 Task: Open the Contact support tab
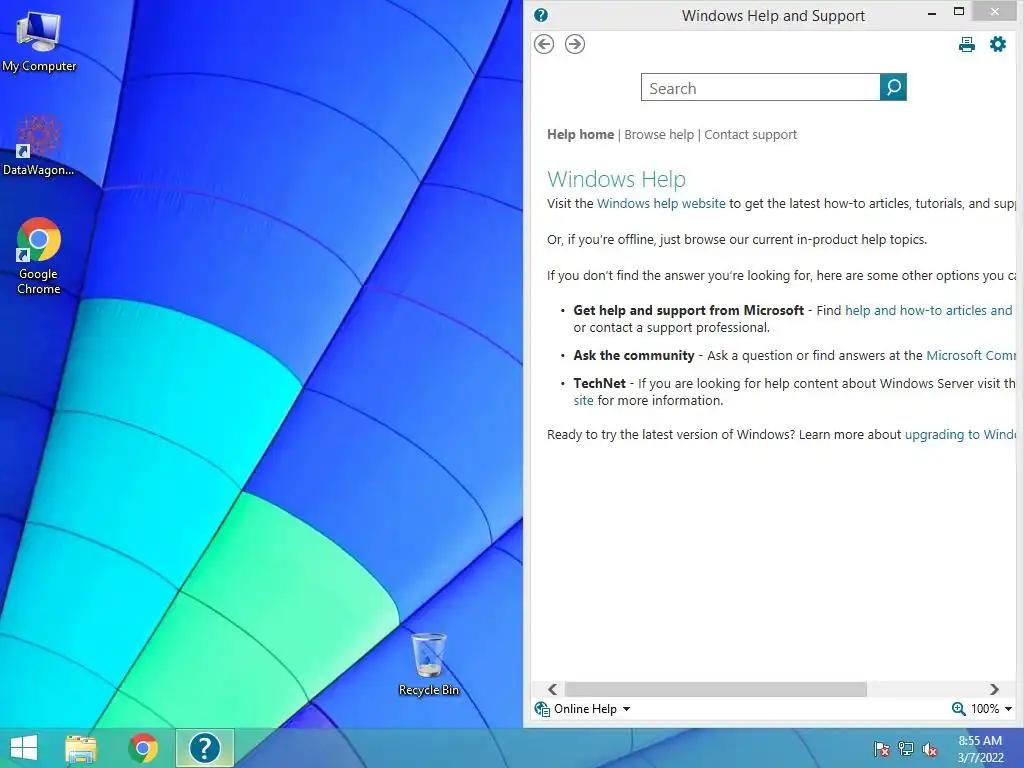pos(750,135)
